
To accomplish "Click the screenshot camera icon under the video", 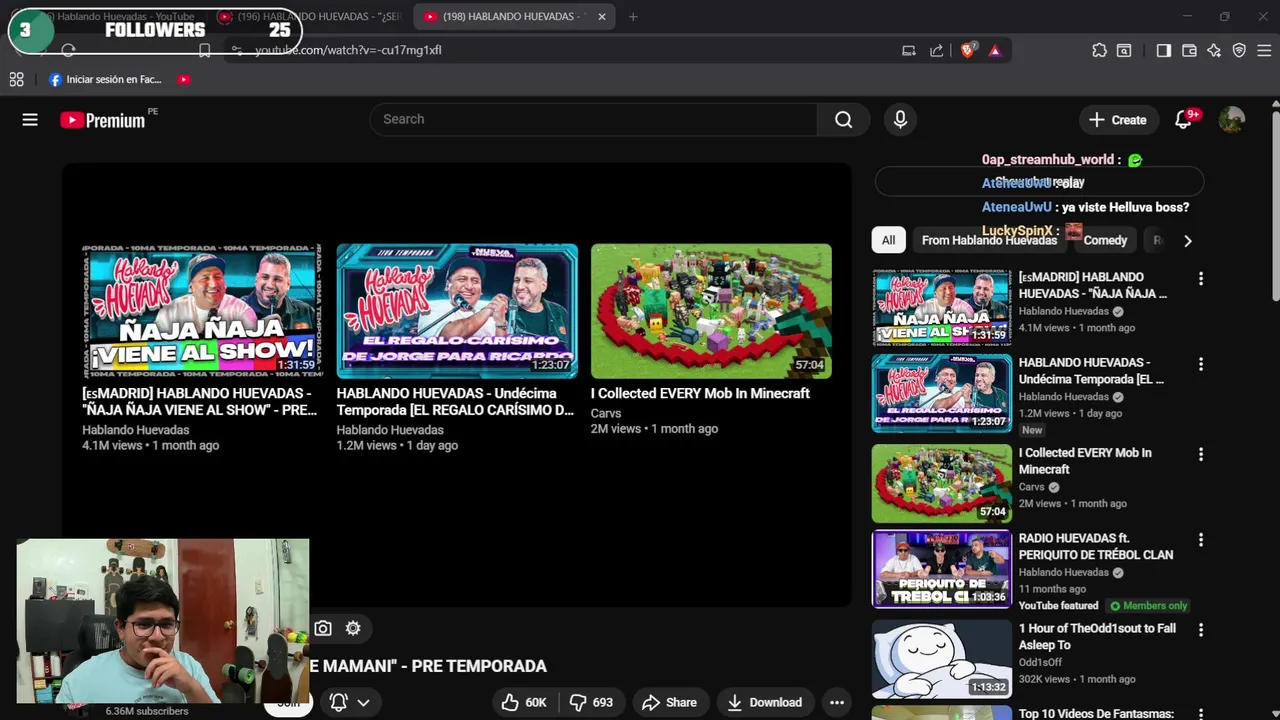I will [322, 628].
